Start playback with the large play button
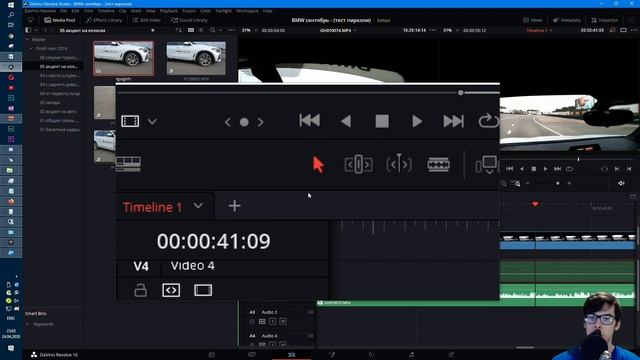Image resolution: width=640 pixels, height=360 pixels. point(417,121)
